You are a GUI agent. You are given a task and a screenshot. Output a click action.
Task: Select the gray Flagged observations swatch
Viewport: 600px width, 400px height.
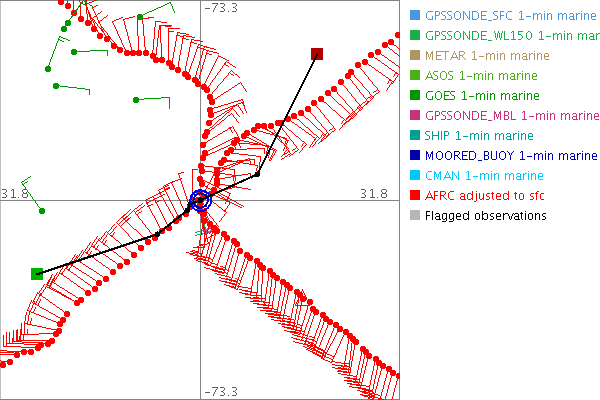click(x=413, y=215)
